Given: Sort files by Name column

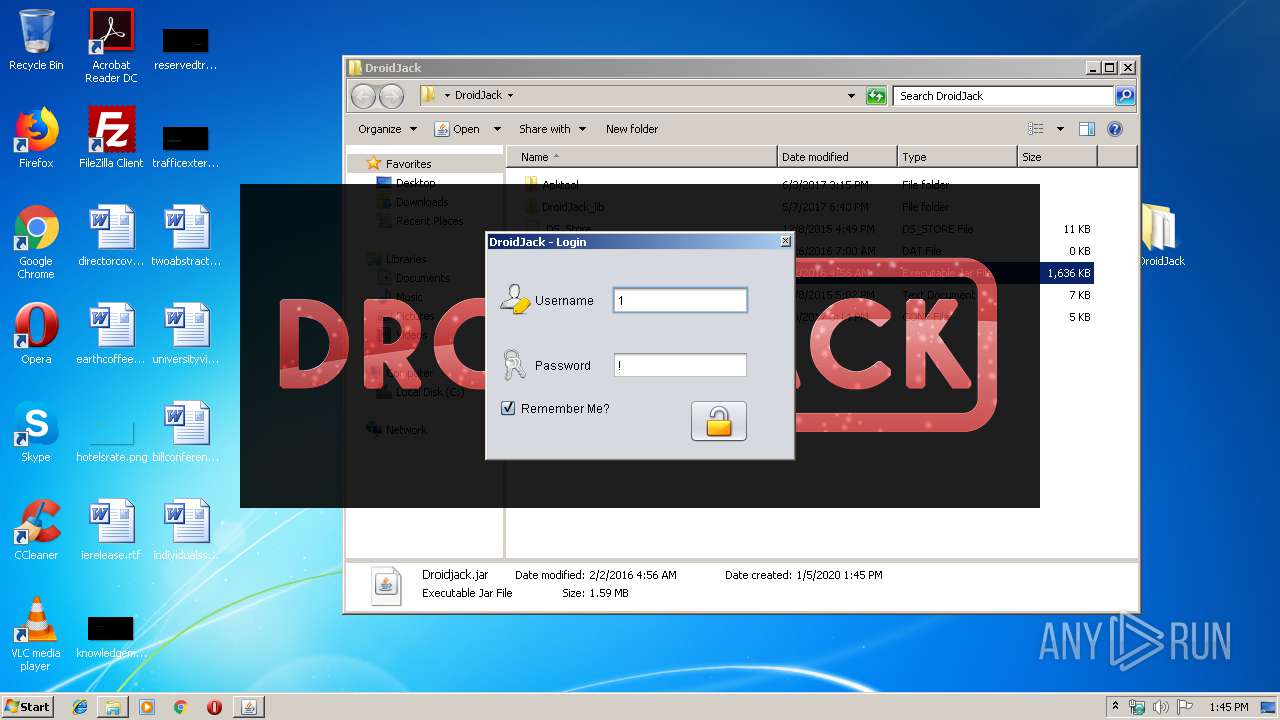Looking at the screenshot, I should [643, 157].
